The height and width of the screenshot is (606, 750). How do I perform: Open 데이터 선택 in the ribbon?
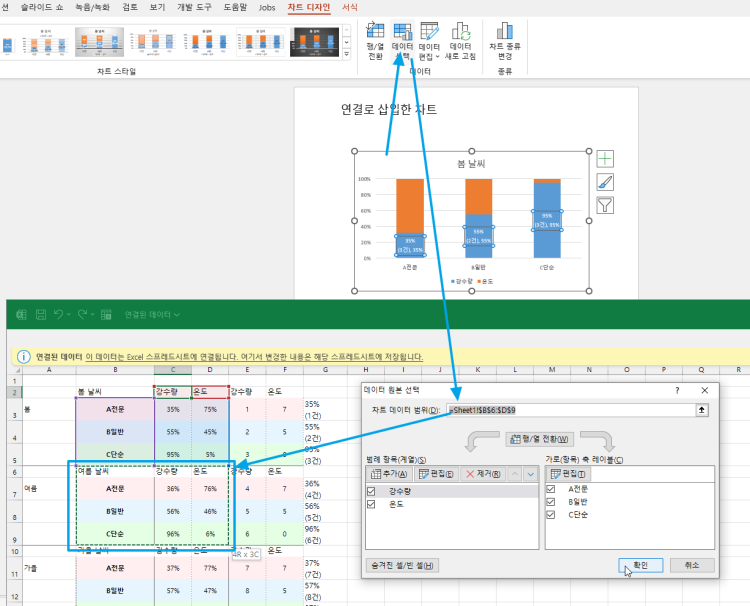(x=402, y=41)
